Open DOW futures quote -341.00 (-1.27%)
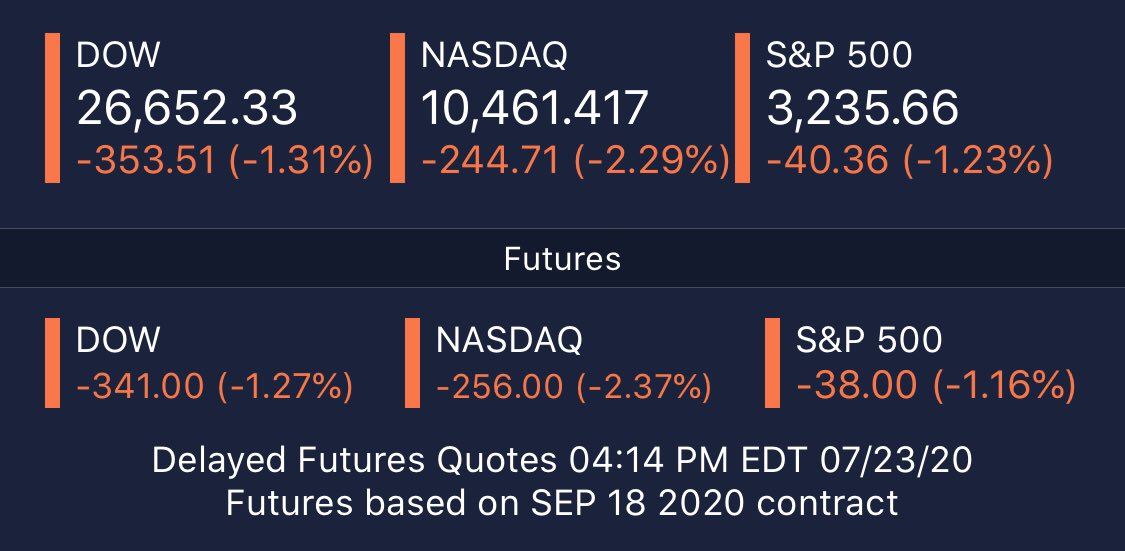The width and height of the screenshot is (1125, 551). [214, 385]
